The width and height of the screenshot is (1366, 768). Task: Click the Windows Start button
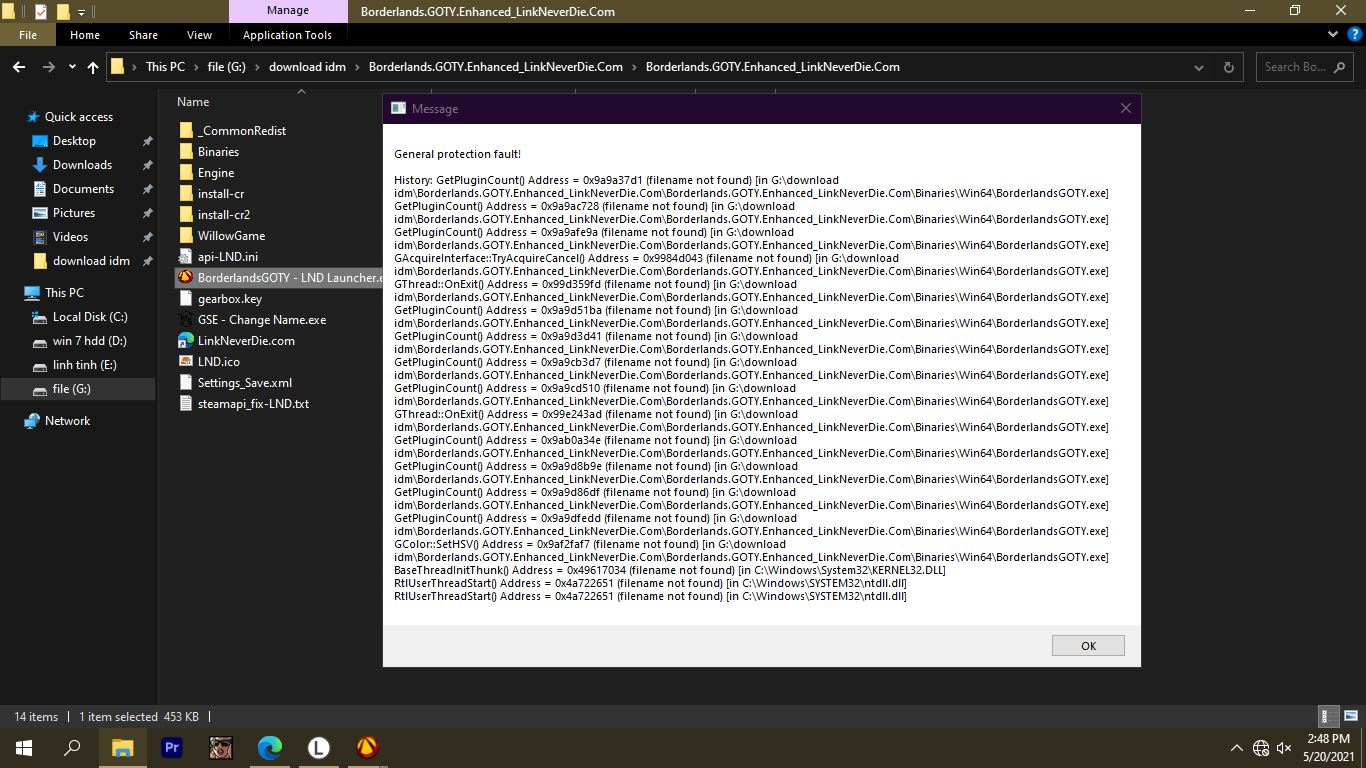(24, 747)
